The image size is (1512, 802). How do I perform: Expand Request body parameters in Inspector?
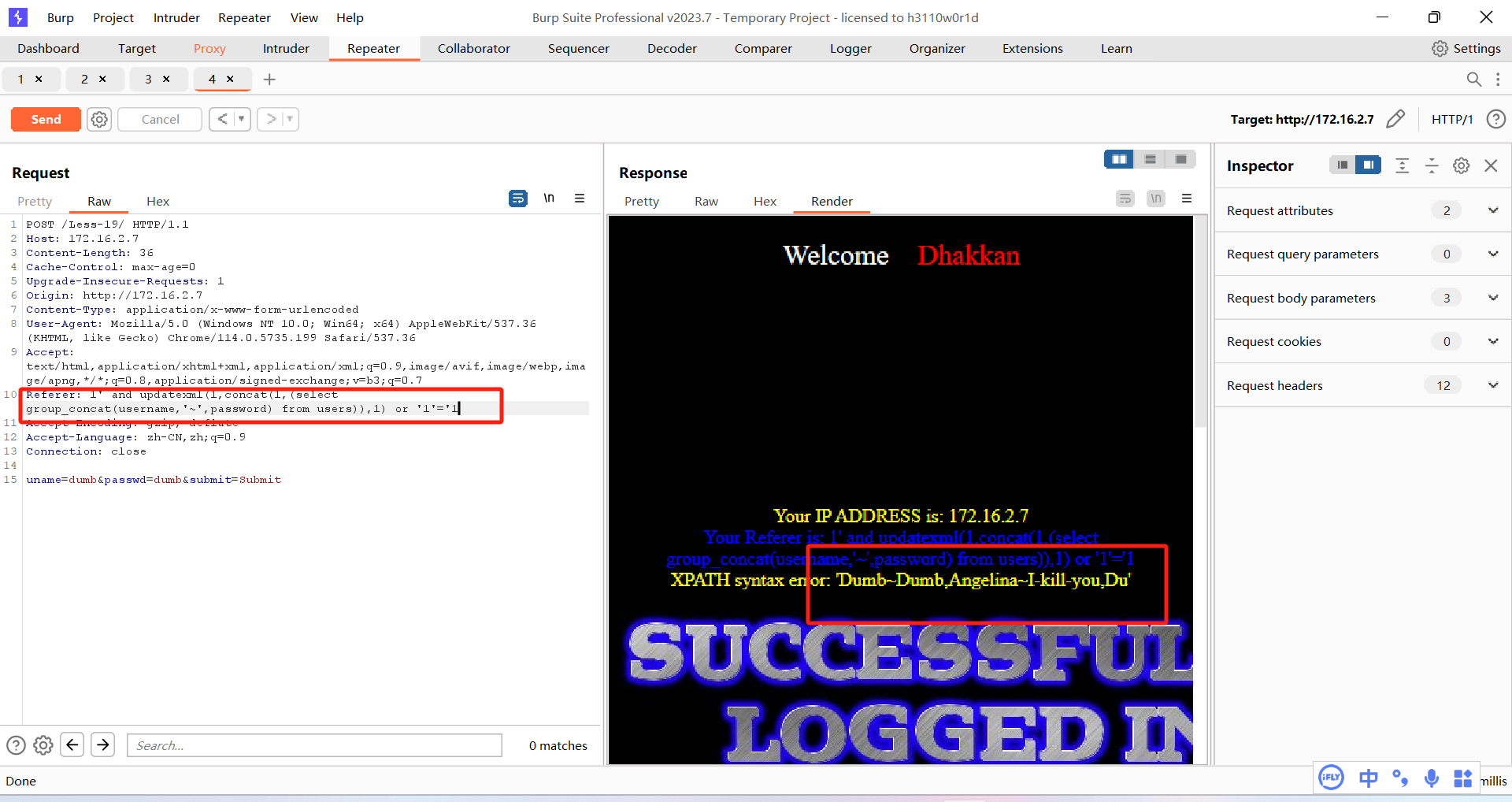[x=1494, y=298]
